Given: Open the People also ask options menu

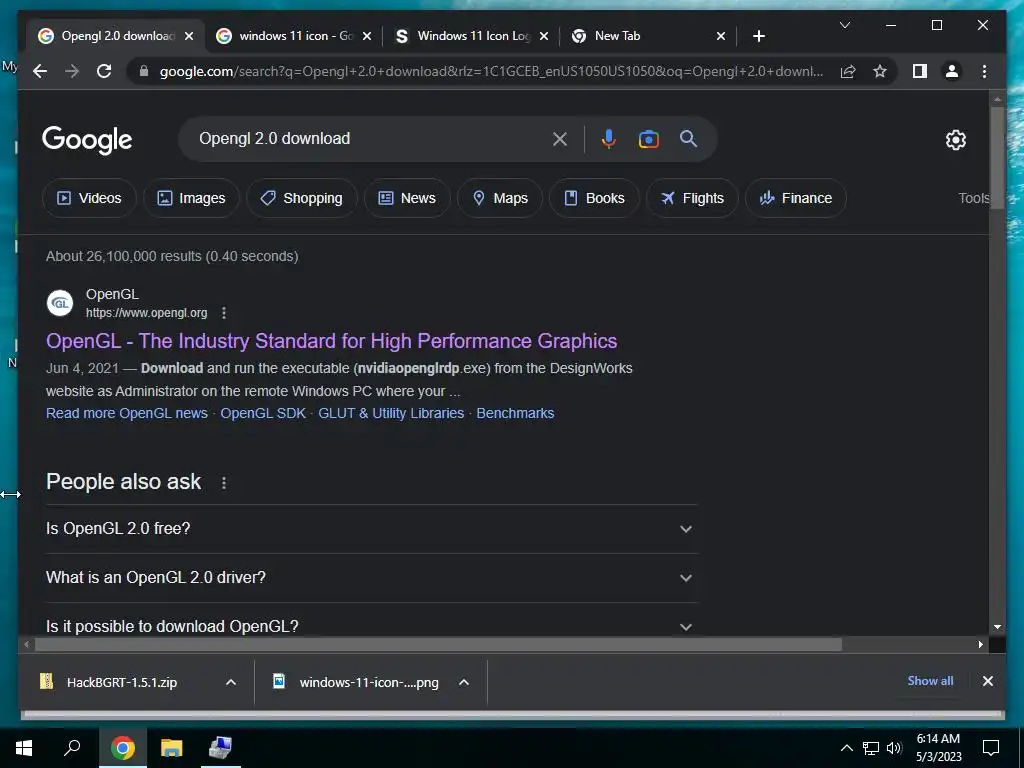Looking at the screenshot, I should pyautogui.click(x=224, y=483).
